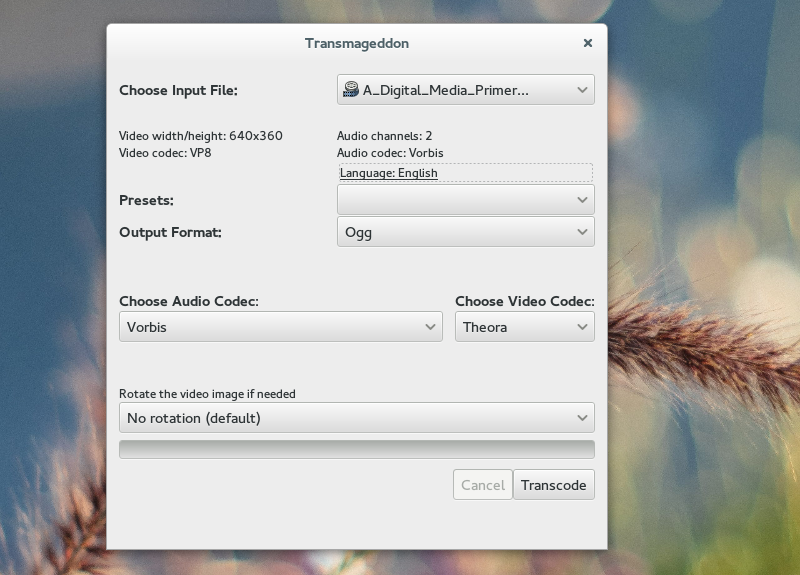
Task: Click the Output Format: label
Action: [170, 232]
